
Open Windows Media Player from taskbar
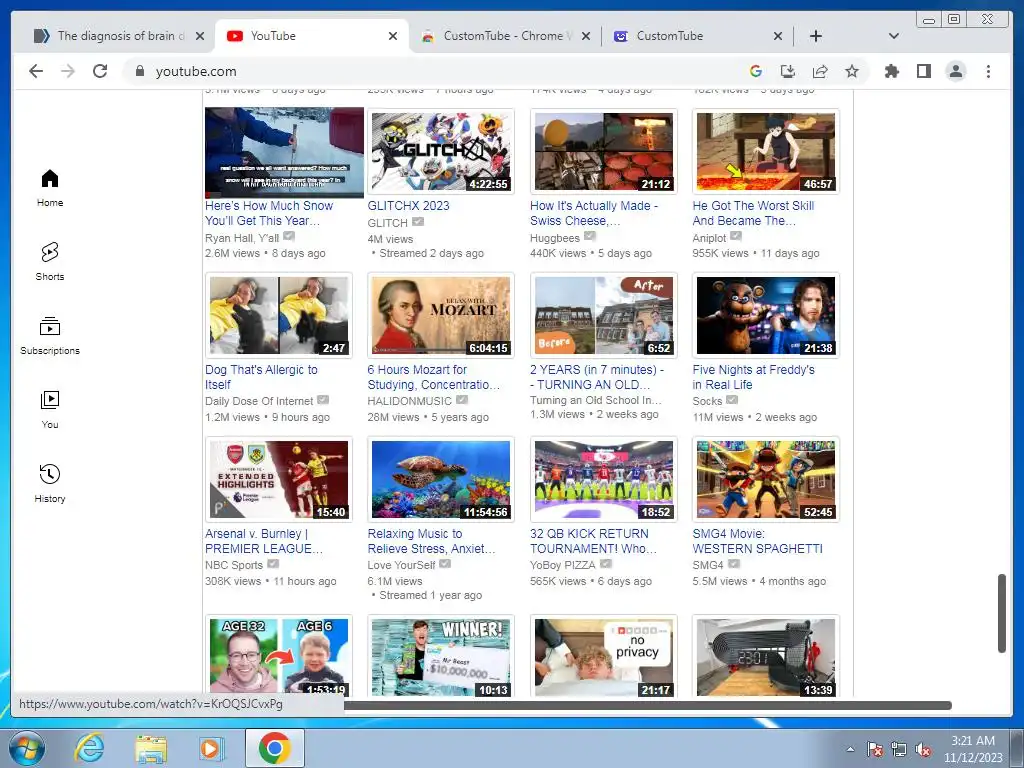pyautogui.click(x=211, y=748)
